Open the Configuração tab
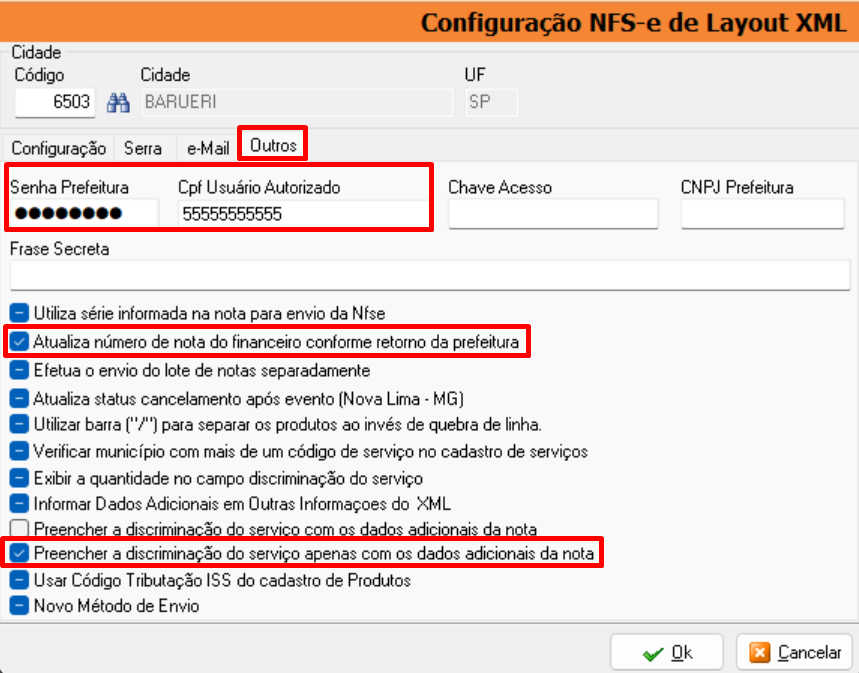859x673 pixels. pyautogui.click(x=59, y=148)
